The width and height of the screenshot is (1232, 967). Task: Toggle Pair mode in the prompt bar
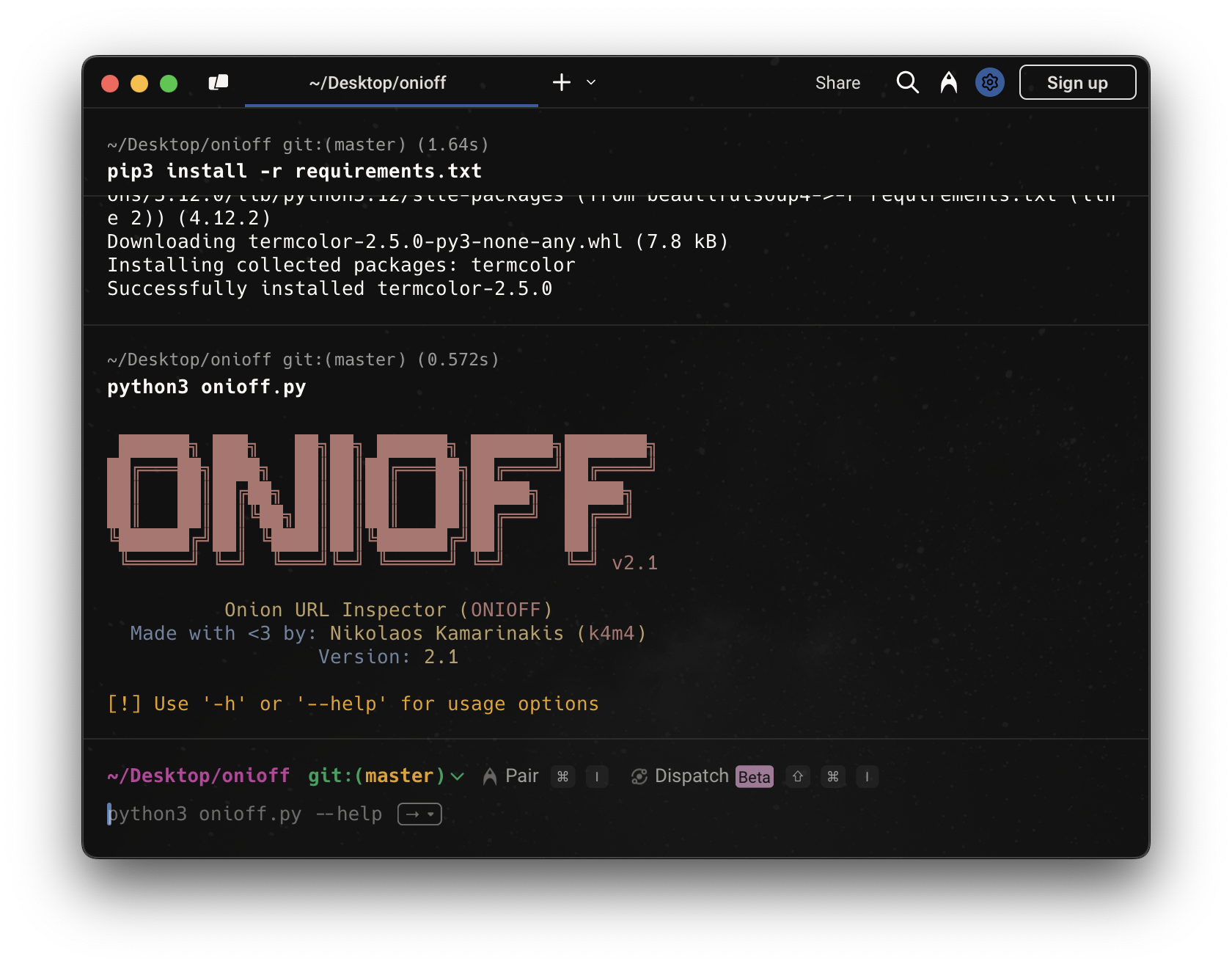point(521,776)
